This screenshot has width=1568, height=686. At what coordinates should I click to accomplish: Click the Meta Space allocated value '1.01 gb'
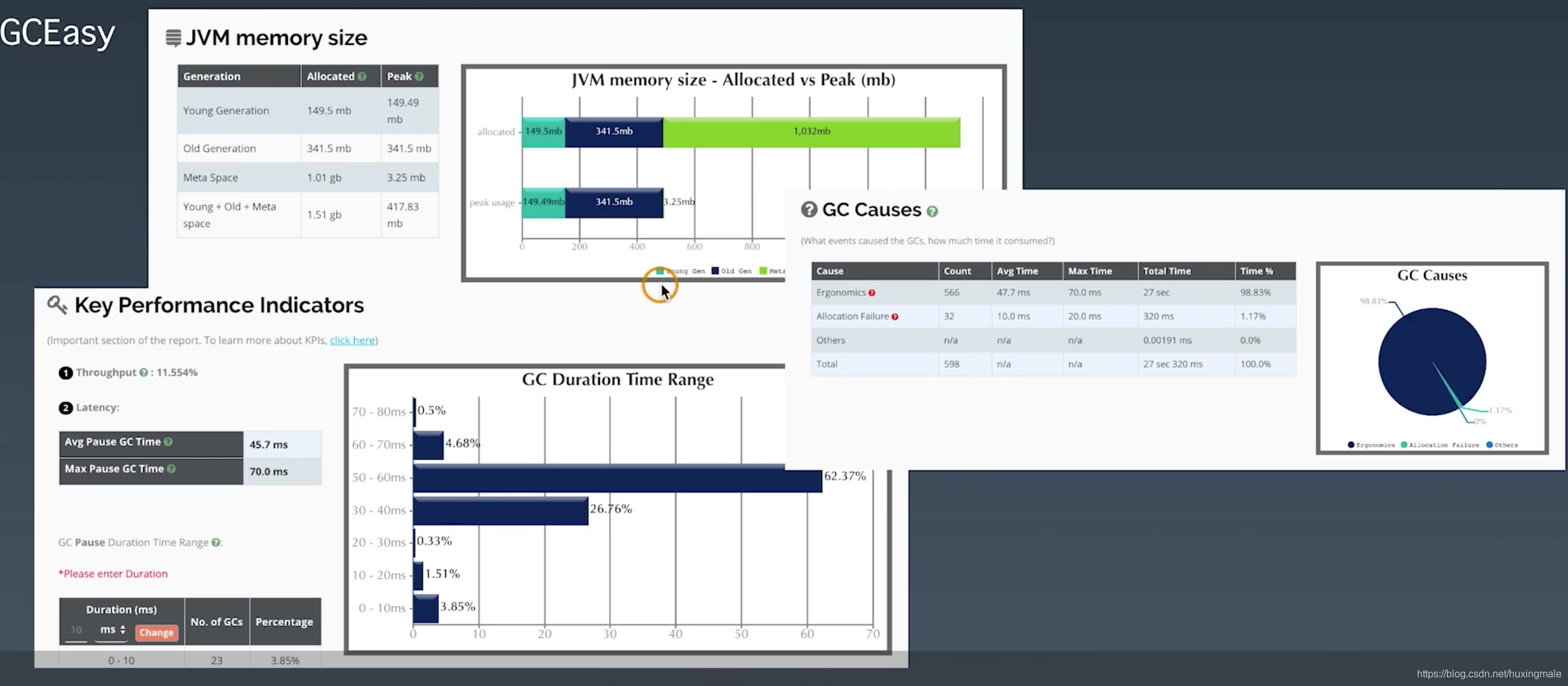pos(324,178)
